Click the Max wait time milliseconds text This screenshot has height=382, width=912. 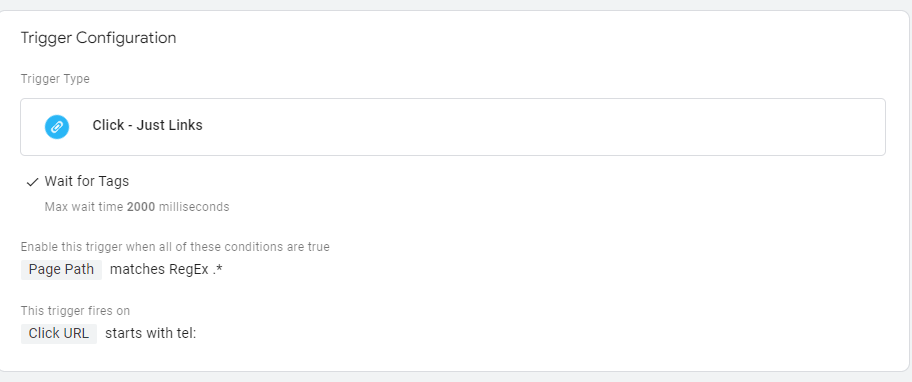coord(137,207)
